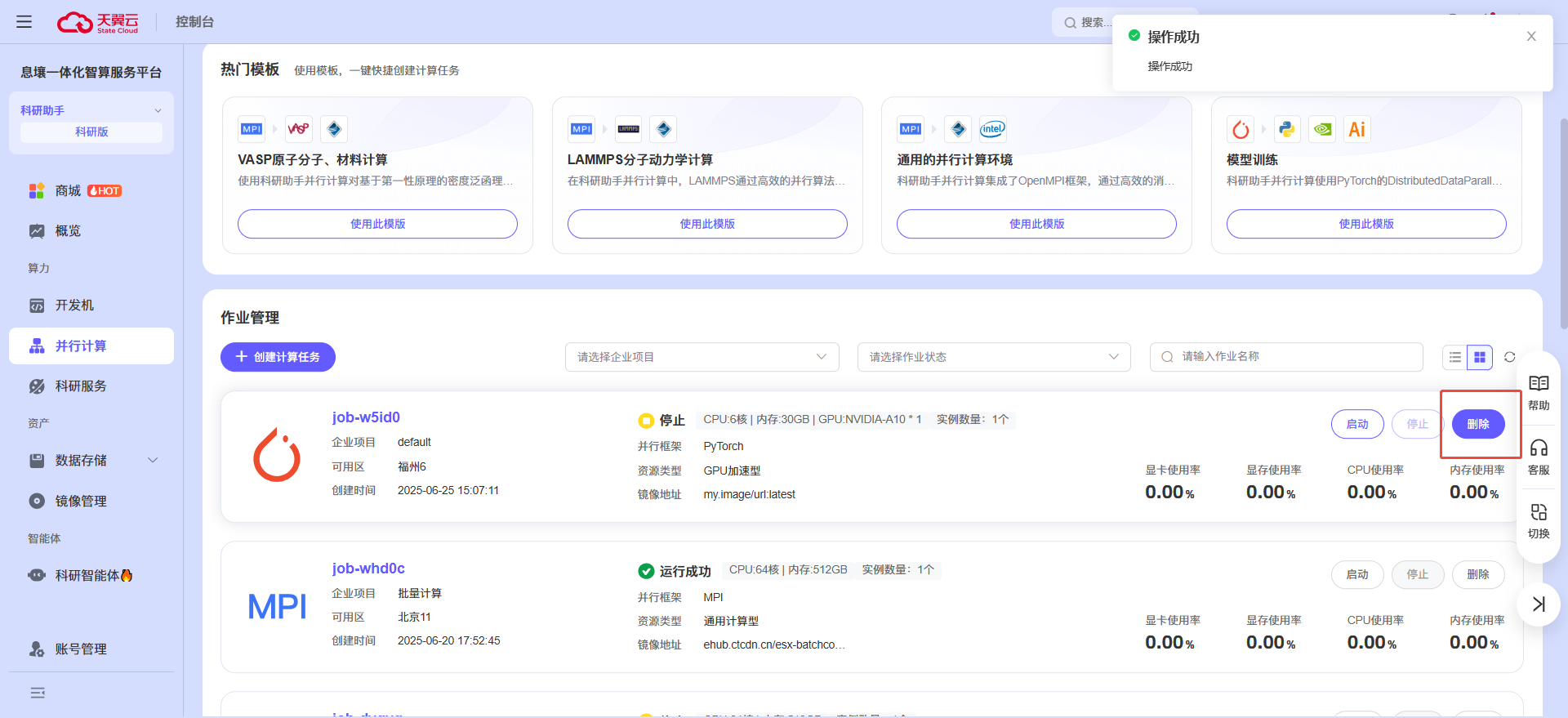
Task: Open 概览 in the sidebar
Action: click(91, 231)
